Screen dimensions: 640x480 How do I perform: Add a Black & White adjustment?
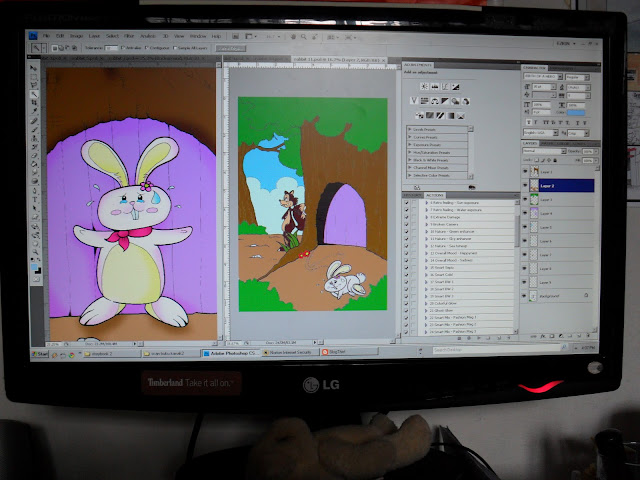pos(445,101)
